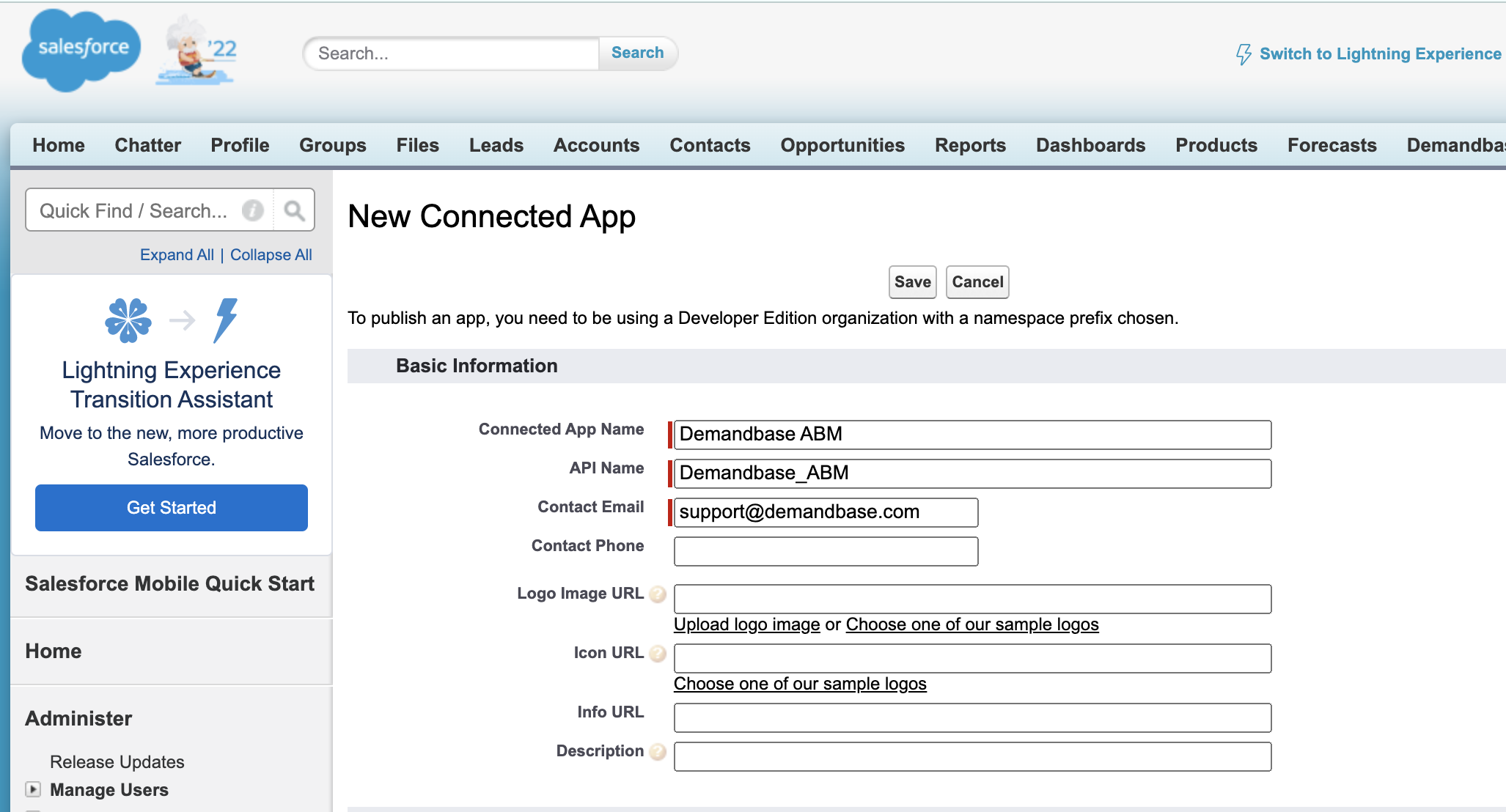Expand the Manage Users tree node

(33, 789)
